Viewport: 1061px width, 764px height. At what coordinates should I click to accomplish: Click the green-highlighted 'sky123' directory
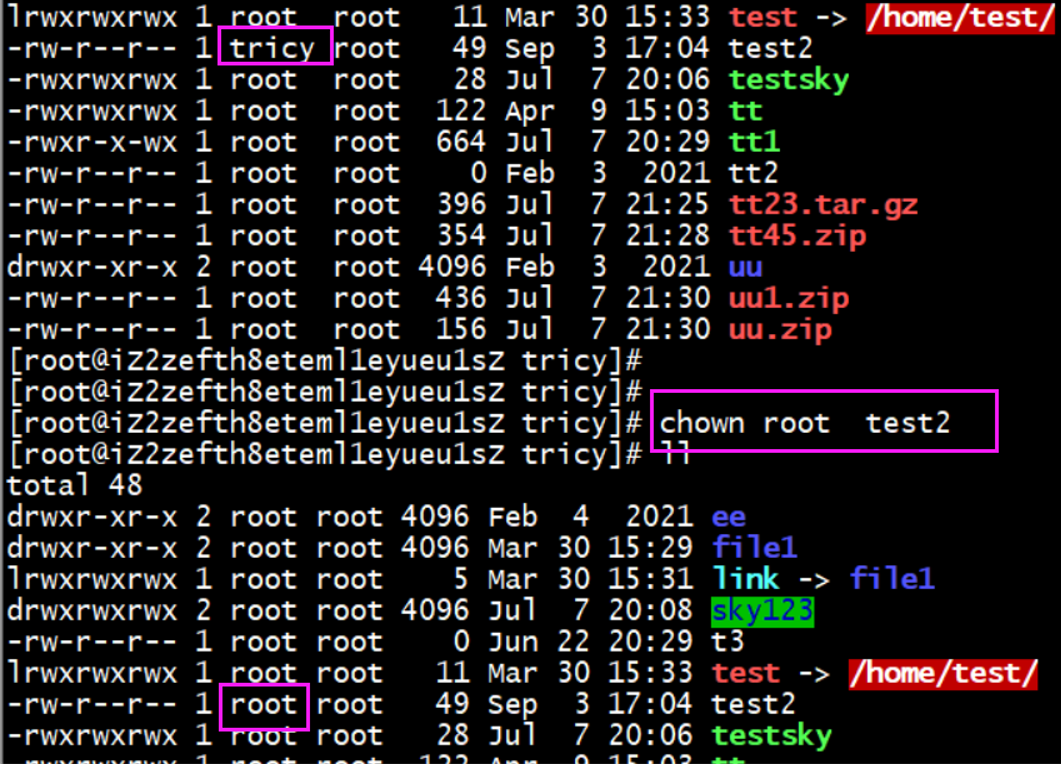[763, 611]
